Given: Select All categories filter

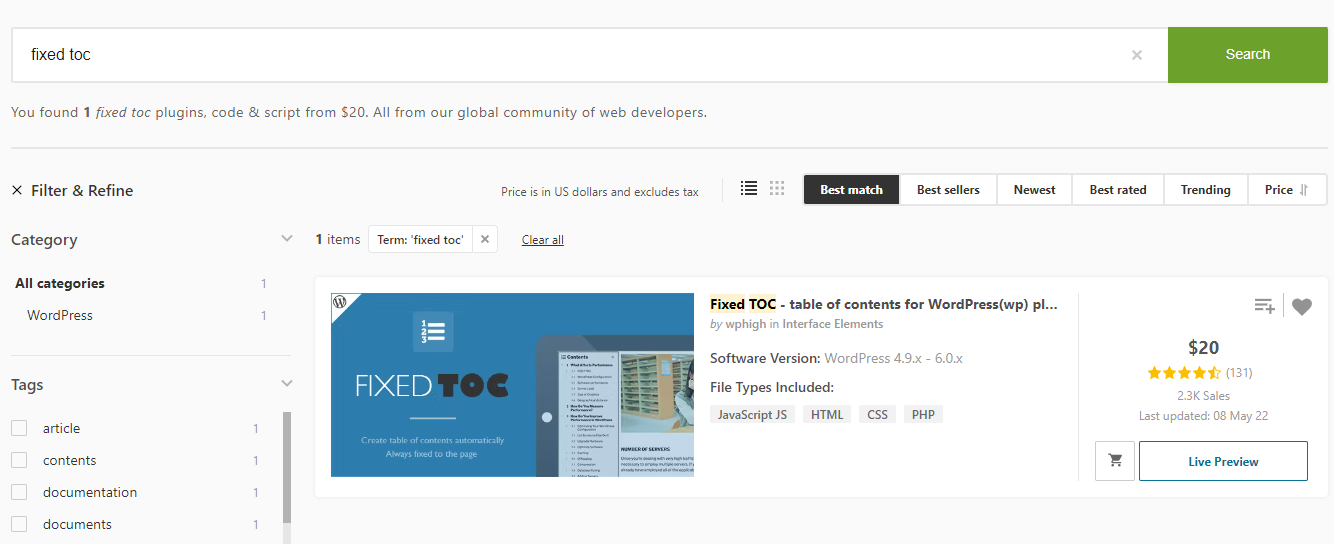Looking at the screenshot, I should (60, 284).
